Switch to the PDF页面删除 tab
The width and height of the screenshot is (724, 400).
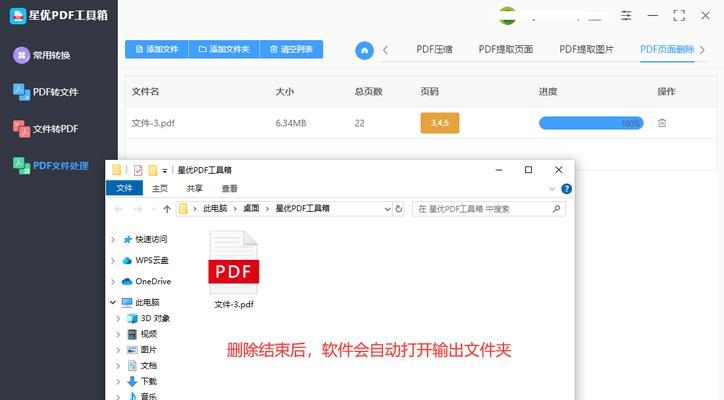coord(667,49)
